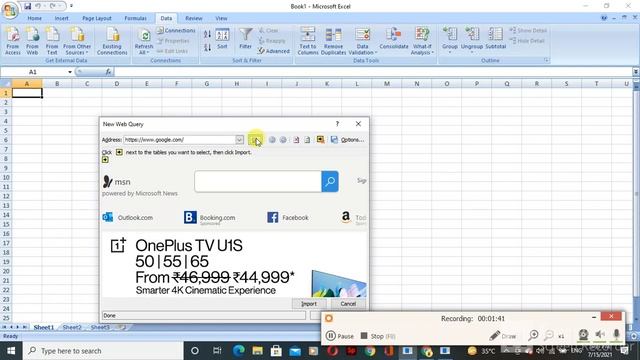This screenshot has height=360, width=640.
Task: Click the formula bar input
Action: 373,72
